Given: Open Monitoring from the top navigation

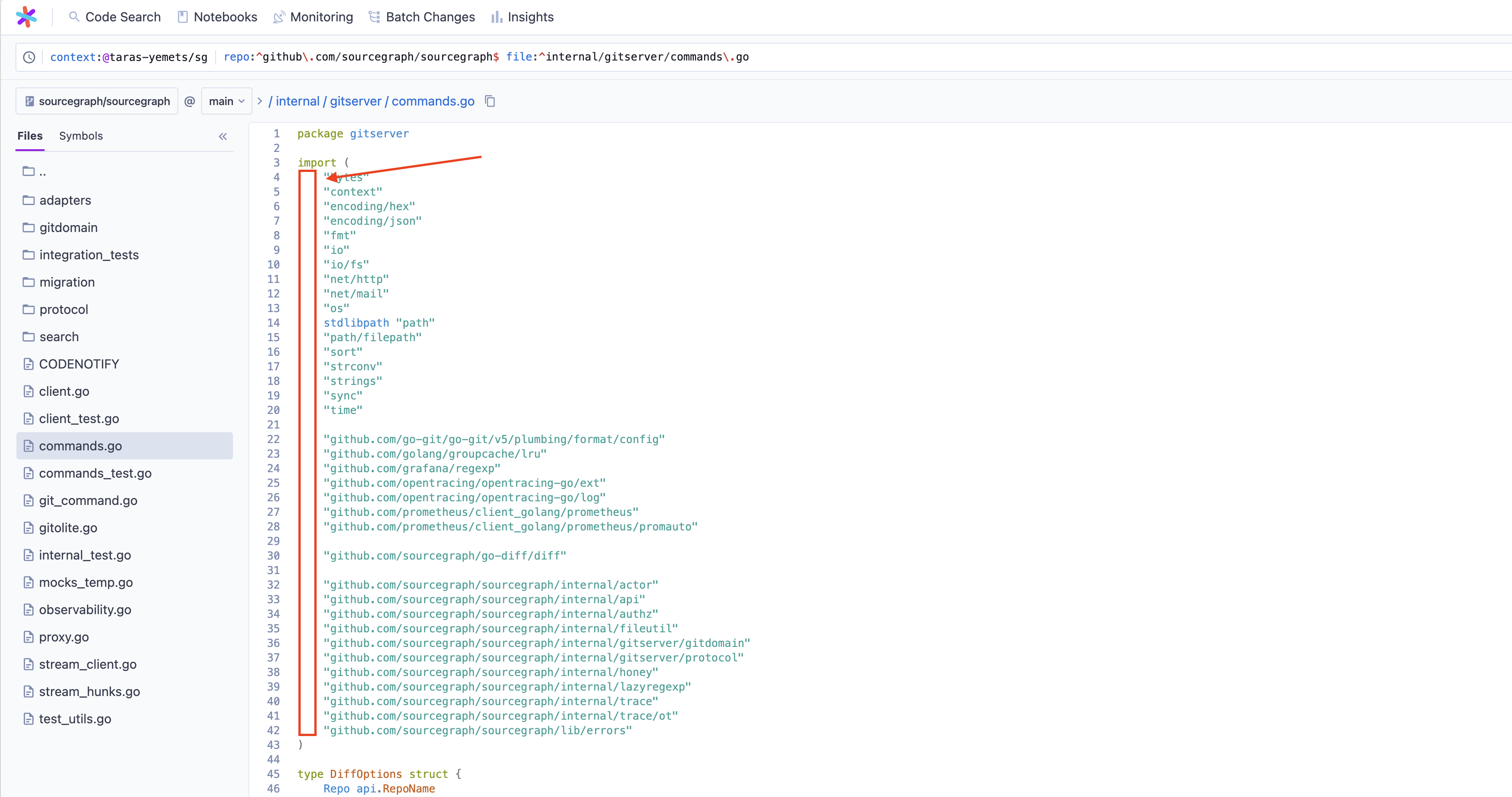Looking at the screenshot, I should click(313, 17).
